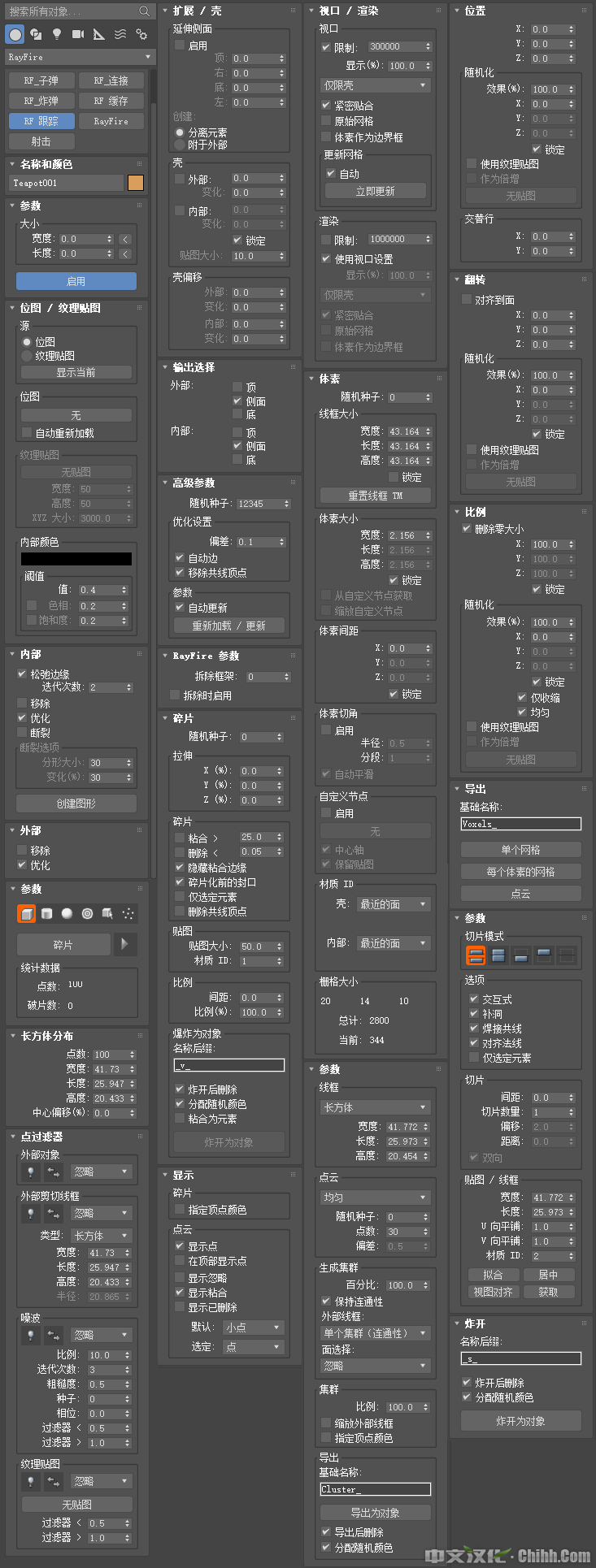Choose the cylinder fragment shape icon
Image resolution: width=596 pixels, height=1568 pixels.
click(x=47, y=914)
